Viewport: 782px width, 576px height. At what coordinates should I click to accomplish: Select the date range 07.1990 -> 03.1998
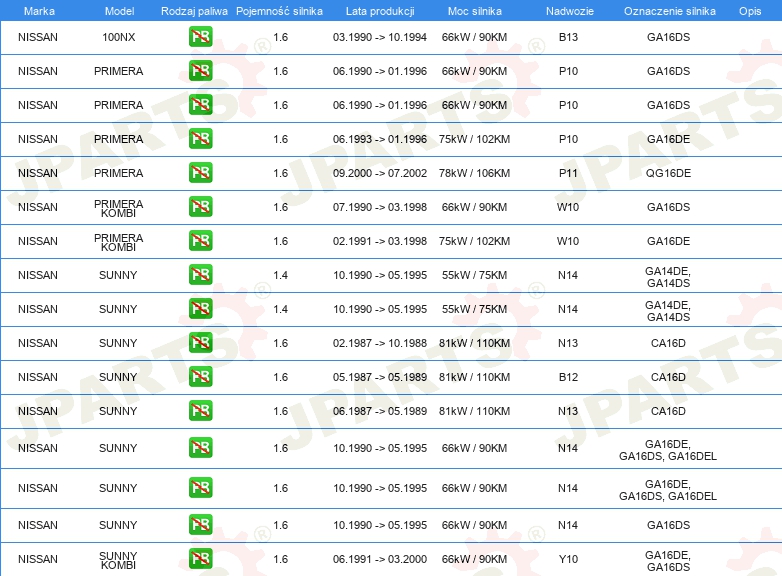(380, 207)
